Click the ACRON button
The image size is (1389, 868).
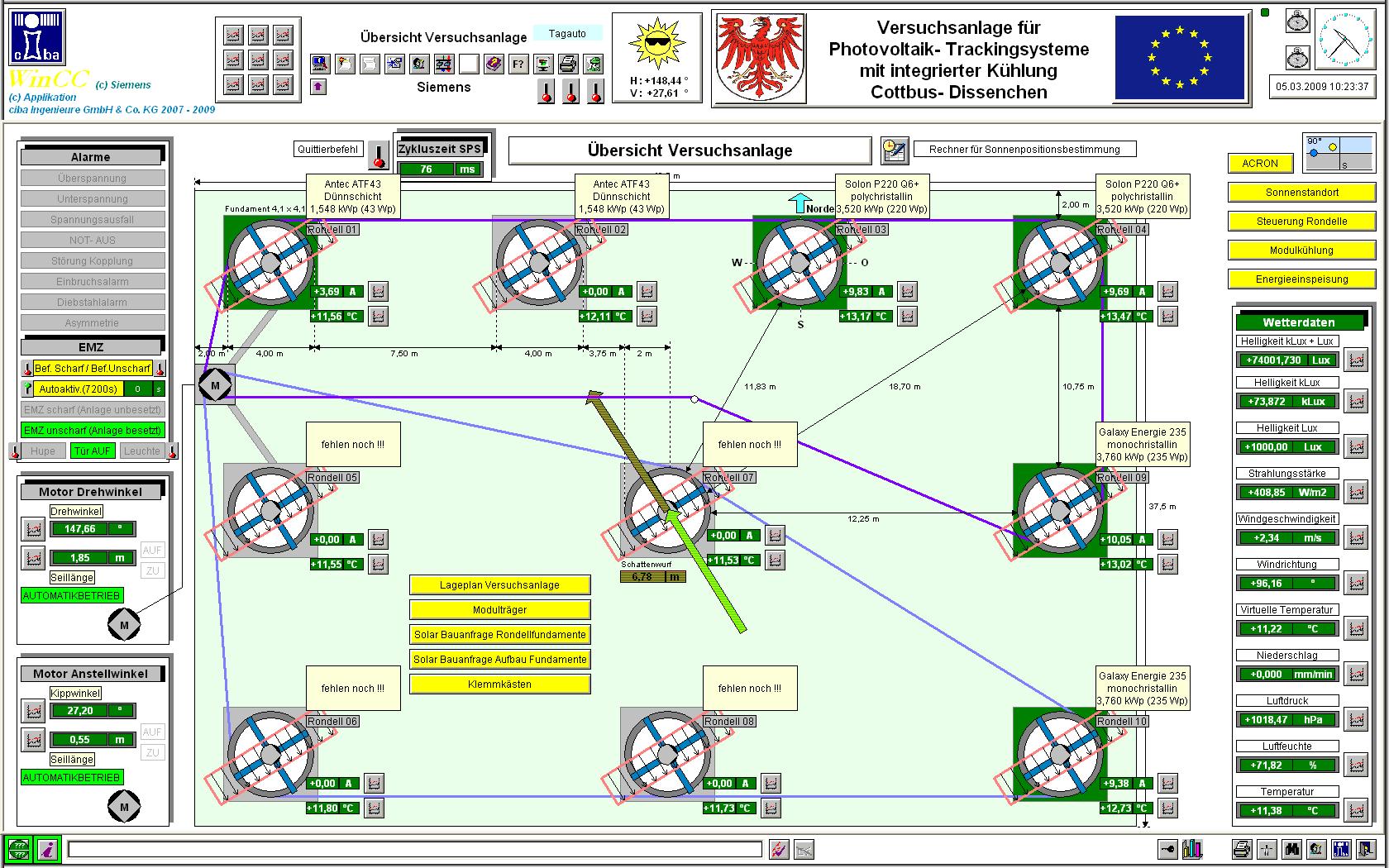pyautogui.click(x=1259, y=164)
